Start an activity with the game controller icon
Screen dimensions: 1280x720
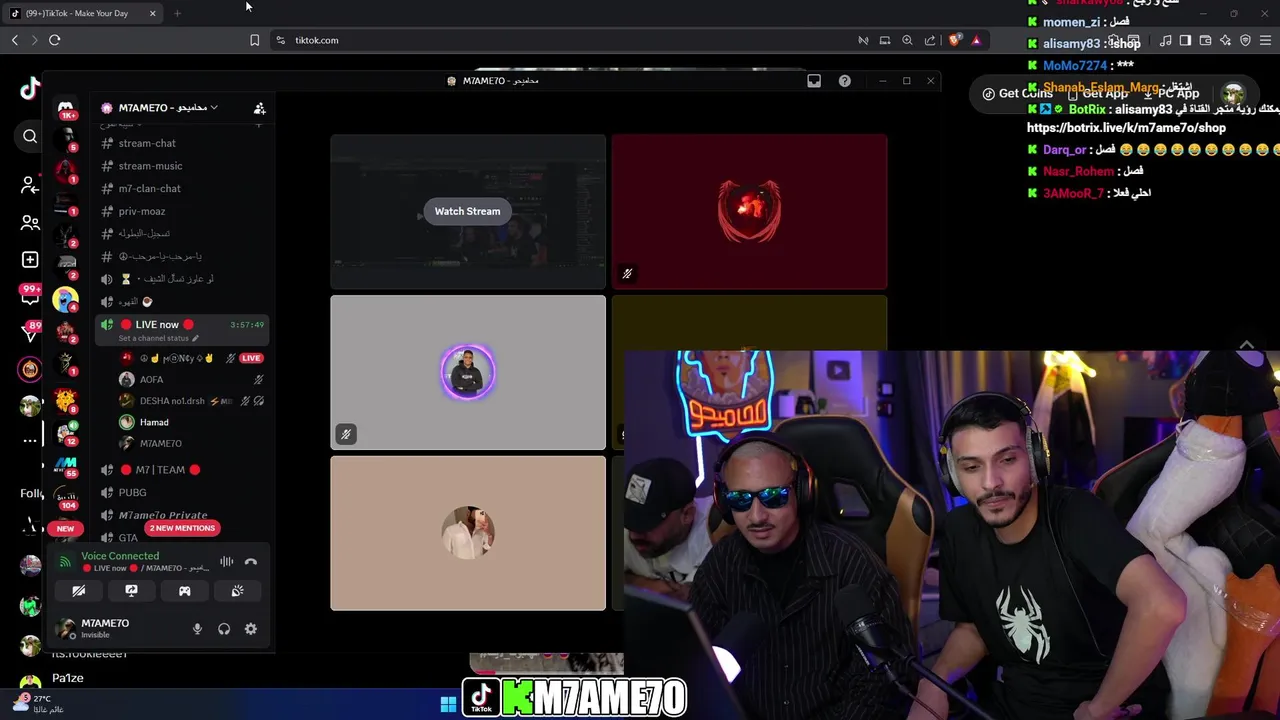(184, 591)
